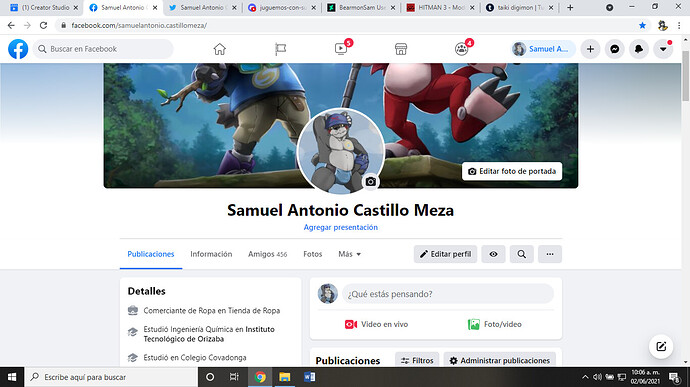The width and height of the screenshot is (690, 387).
Task: Open the Groups icon
Action: [461, 49]
